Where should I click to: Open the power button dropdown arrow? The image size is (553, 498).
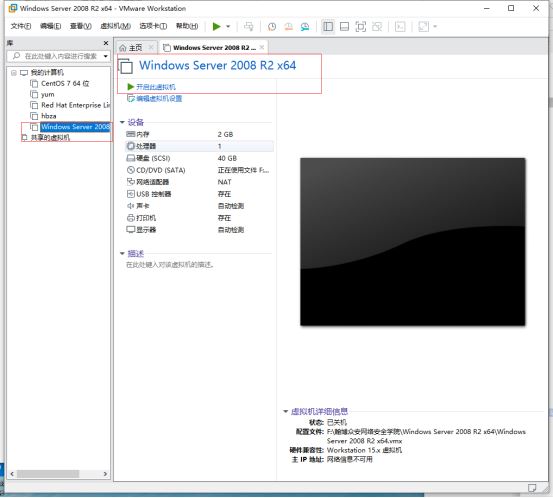[x=228, y=26]
